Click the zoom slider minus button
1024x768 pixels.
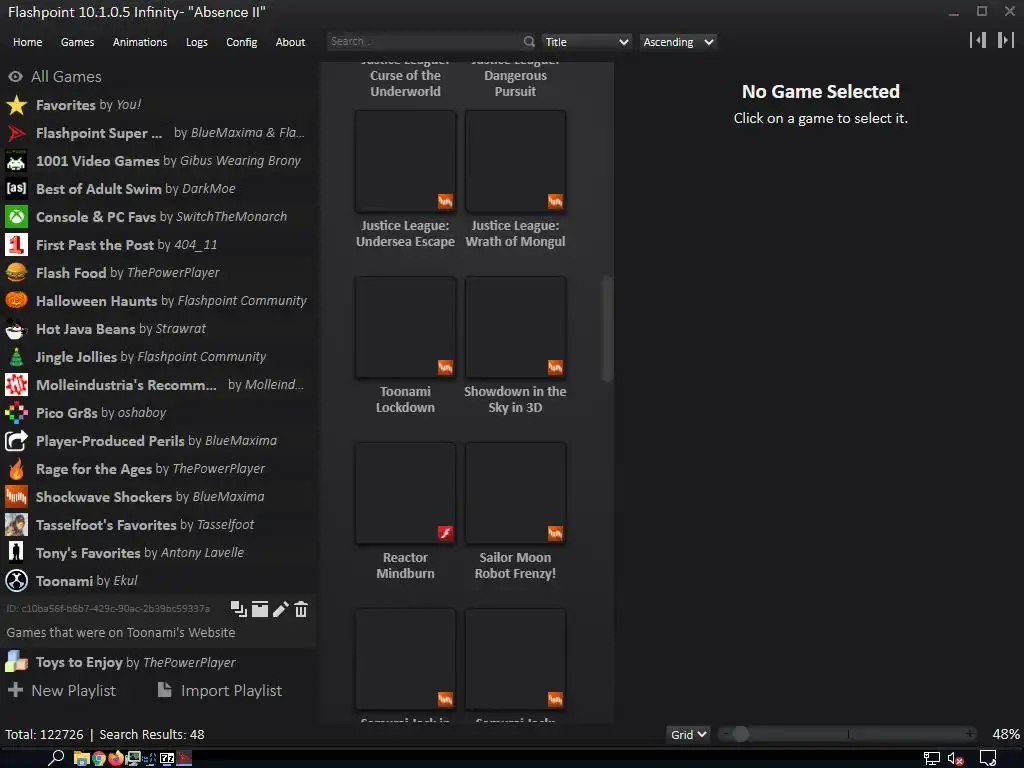point(725,734)
